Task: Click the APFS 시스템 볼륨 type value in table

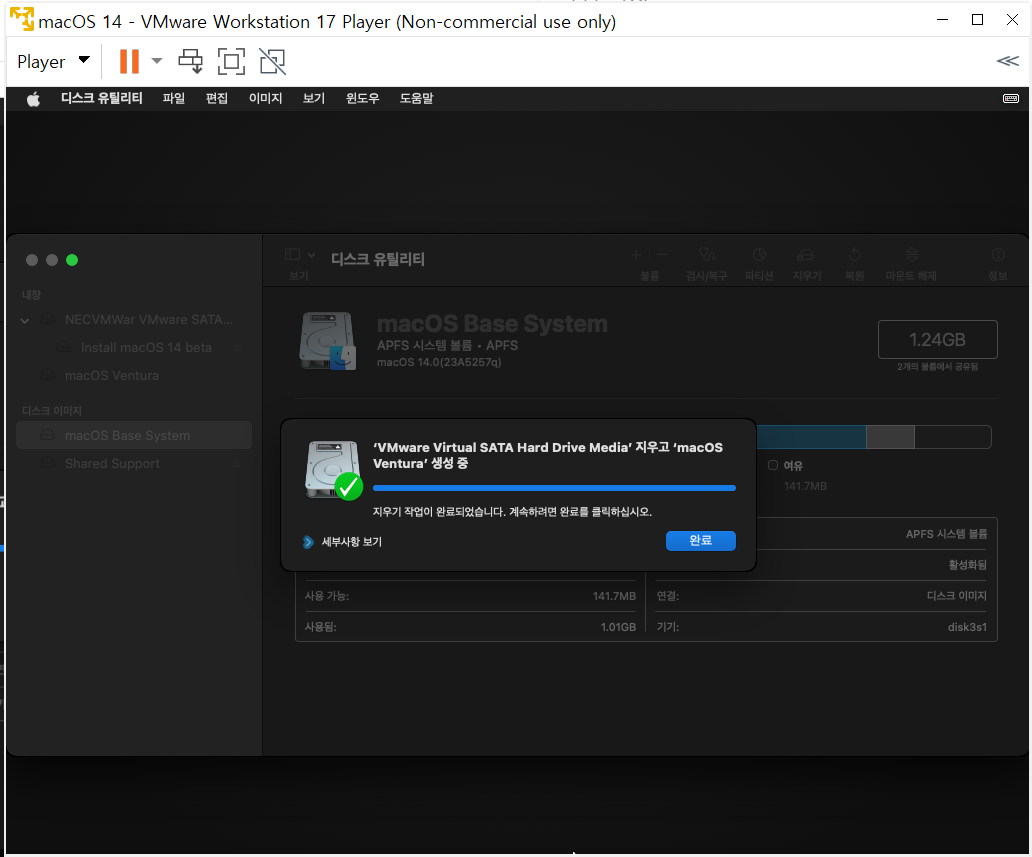Action: tap(946, 534)
